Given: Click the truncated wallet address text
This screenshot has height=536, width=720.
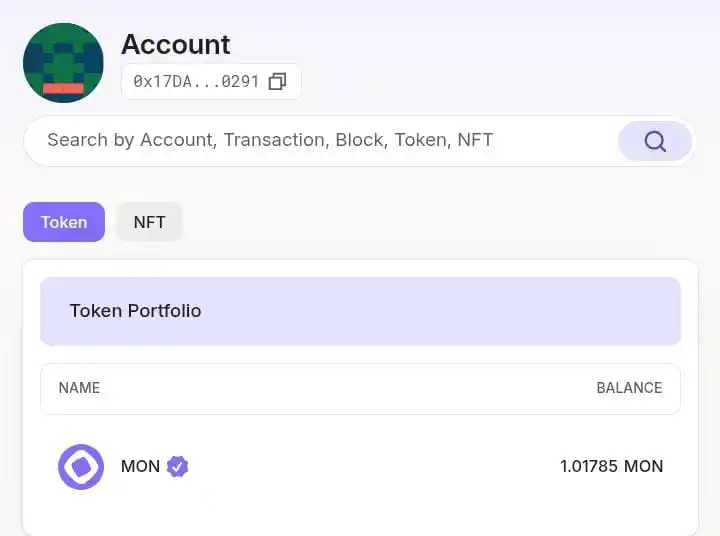Looking at the screenshot, I should [197, 81].
